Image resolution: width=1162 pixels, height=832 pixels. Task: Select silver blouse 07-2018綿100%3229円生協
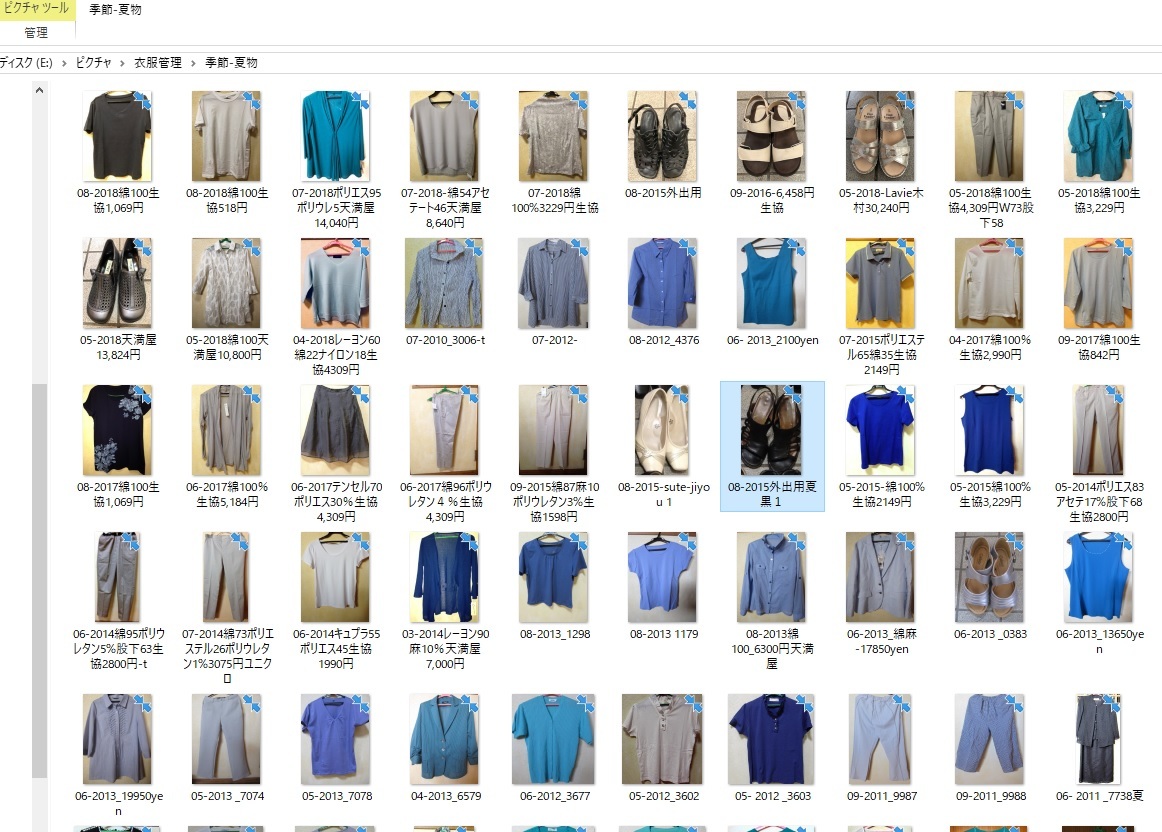(x=554, y=136)
